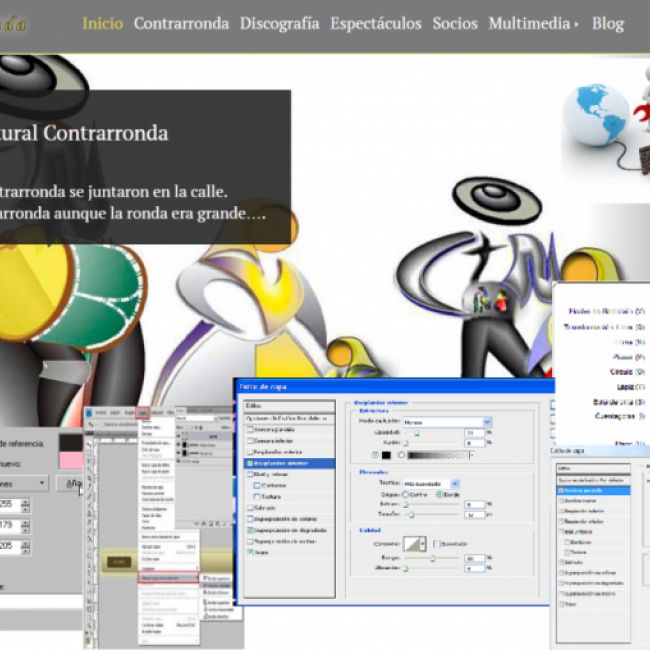Click the highlighted Capa menu in Photoshop
The image size is (650, 650).
[143, 412]
